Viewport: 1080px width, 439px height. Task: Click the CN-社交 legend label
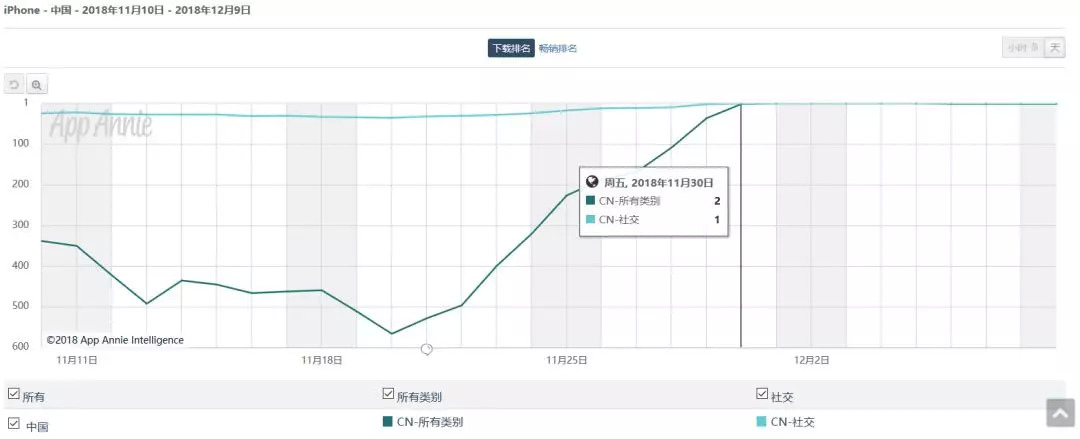(793, 422)
